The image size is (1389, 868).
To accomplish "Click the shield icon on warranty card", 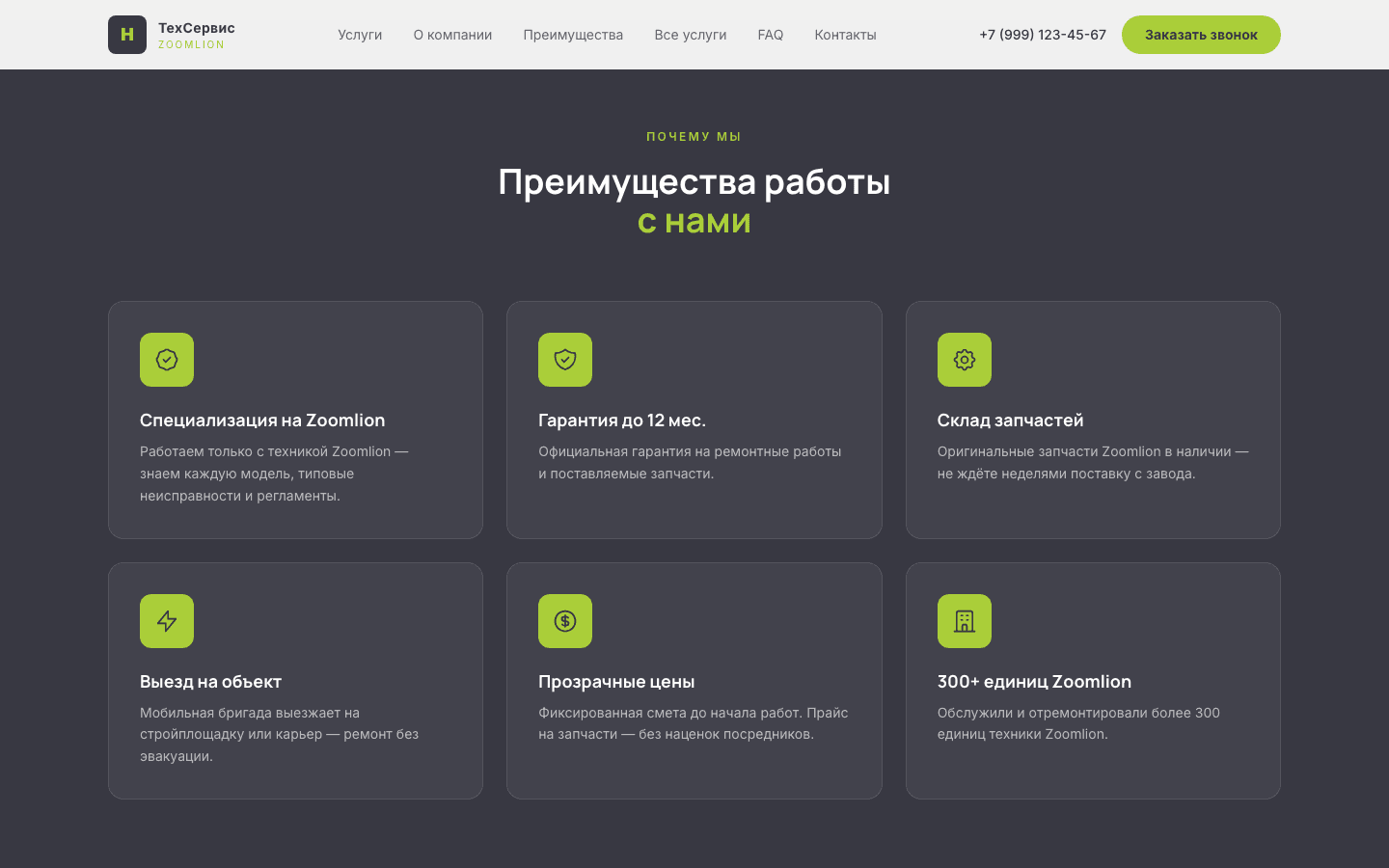I will pyautogui.click(x=565, y=360).
